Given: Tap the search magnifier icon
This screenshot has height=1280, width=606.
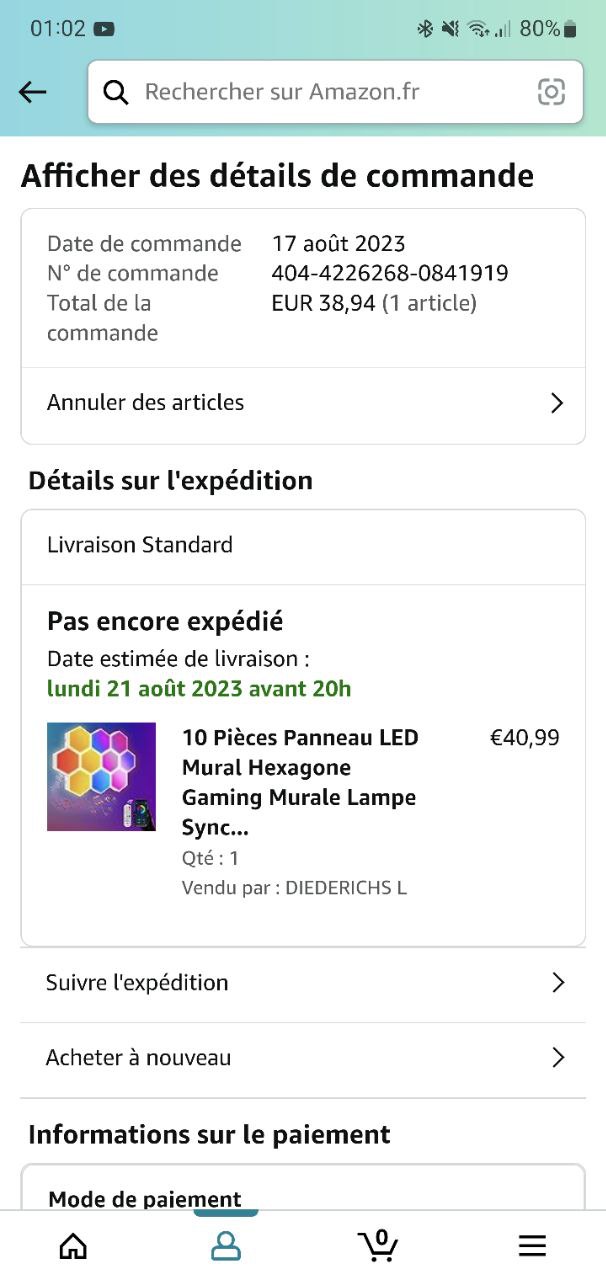Looking at the screenshot, I should pos(117,92).
